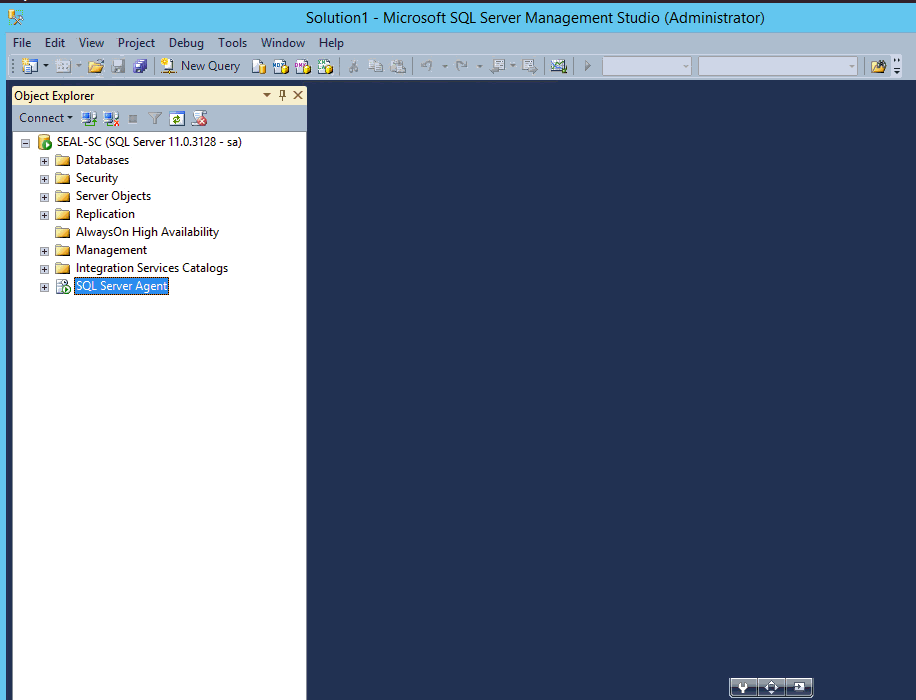Screen dimensions: 916x700
Task: Click the Open File folder icon
Action: [x=96, y=66]
